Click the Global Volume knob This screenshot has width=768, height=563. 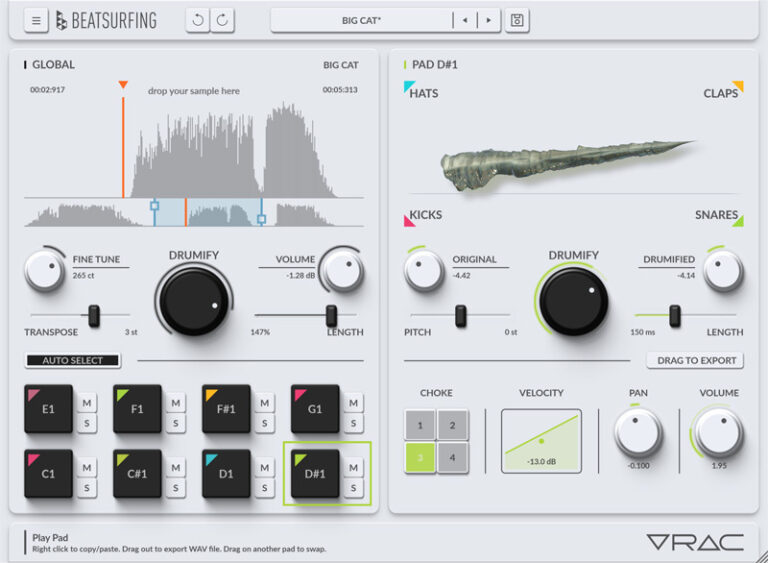[x=343, y=271]
